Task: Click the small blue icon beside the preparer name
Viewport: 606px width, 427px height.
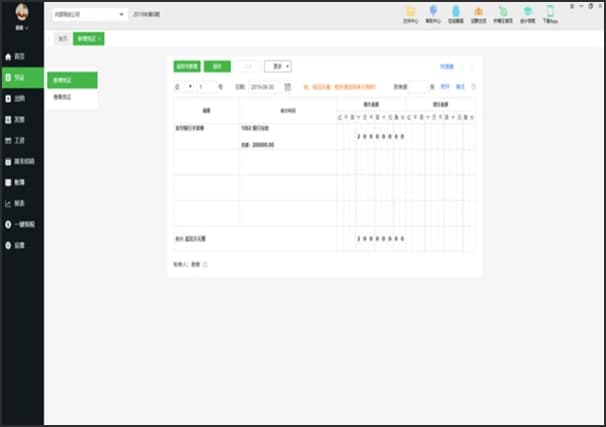Action: coord(205,265)
